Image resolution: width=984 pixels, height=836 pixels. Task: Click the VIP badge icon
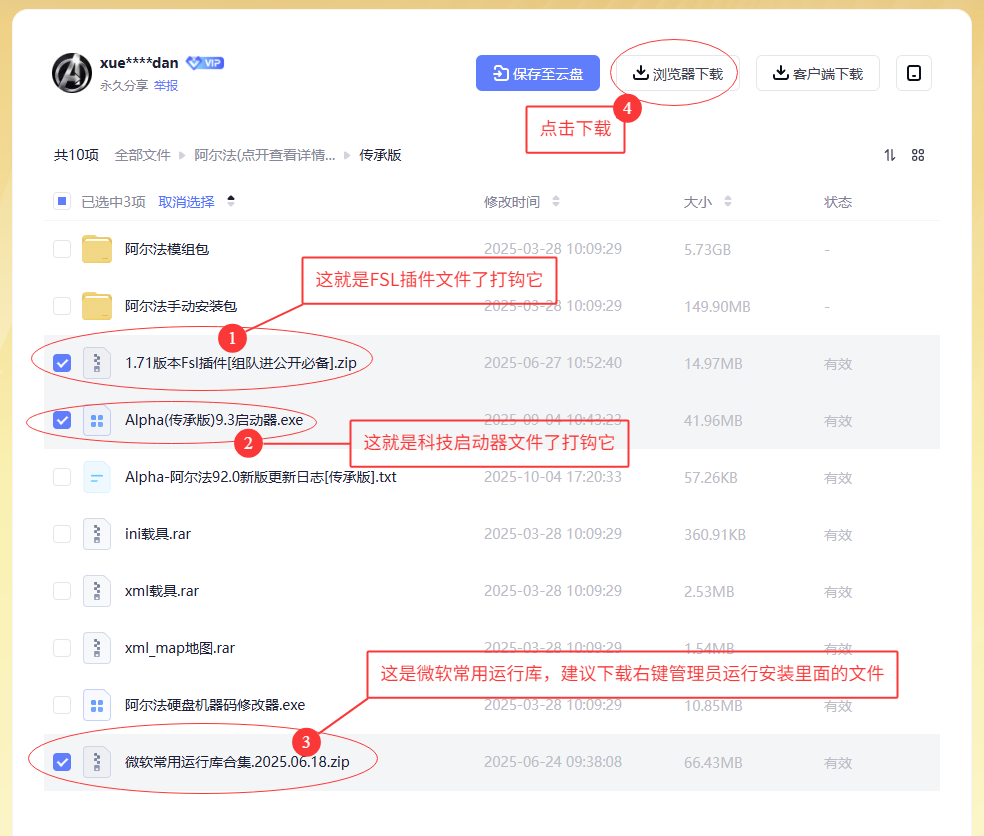[205, 63]
